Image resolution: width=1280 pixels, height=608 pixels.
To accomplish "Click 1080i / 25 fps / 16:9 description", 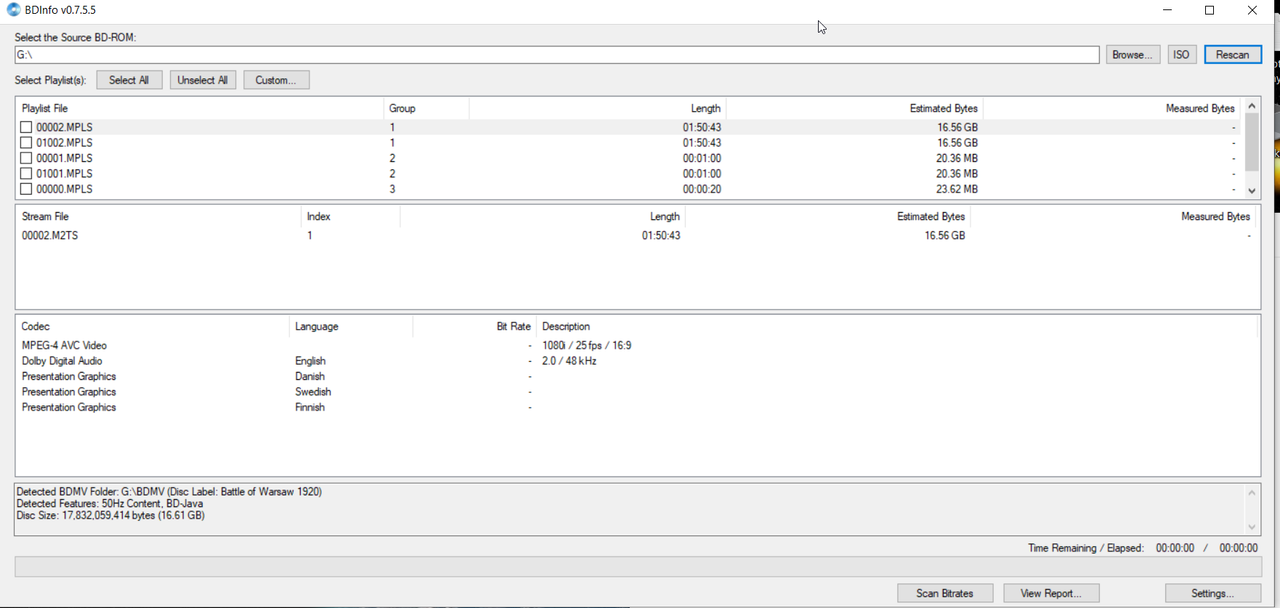I will pyautogui.click(x=586, y=345).
